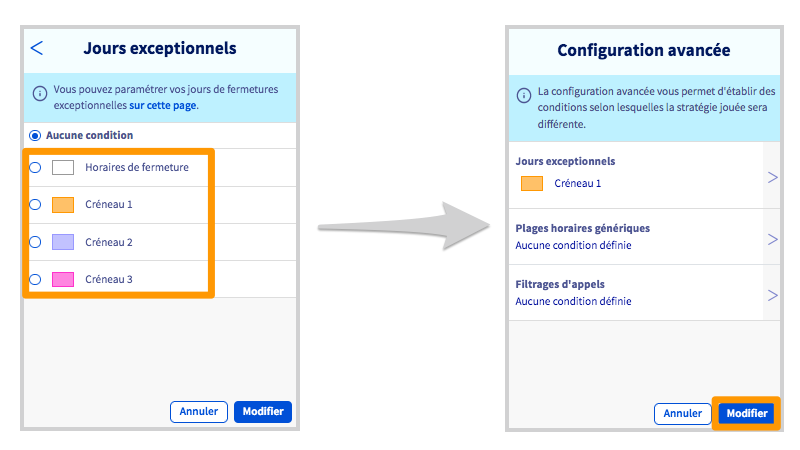
Task: Click the white Horaires de fermeture swatch
Action: 63,168
